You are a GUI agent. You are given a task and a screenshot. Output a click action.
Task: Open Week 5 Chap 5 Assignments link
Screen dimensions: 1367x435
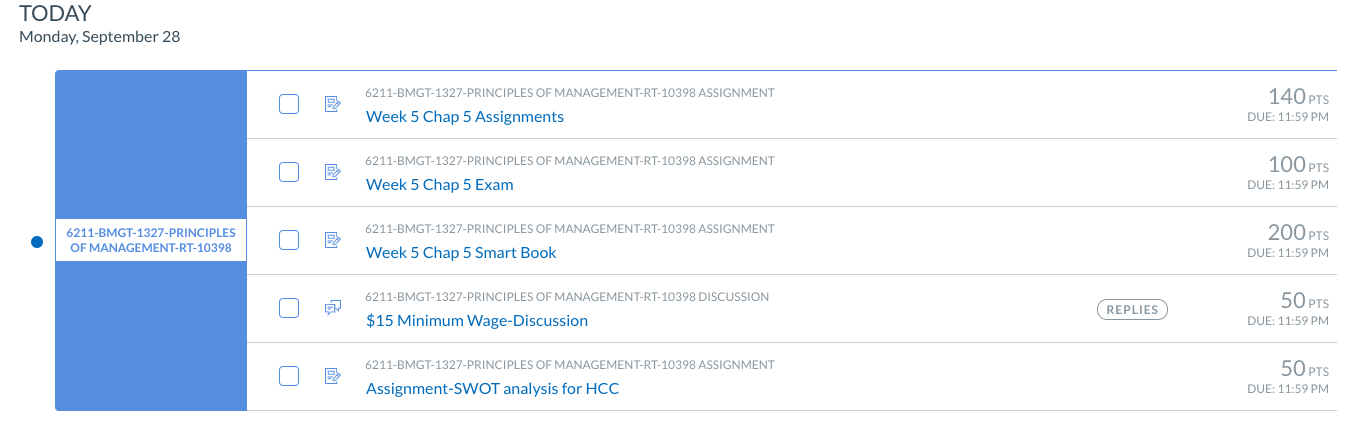tap(465, 117)
